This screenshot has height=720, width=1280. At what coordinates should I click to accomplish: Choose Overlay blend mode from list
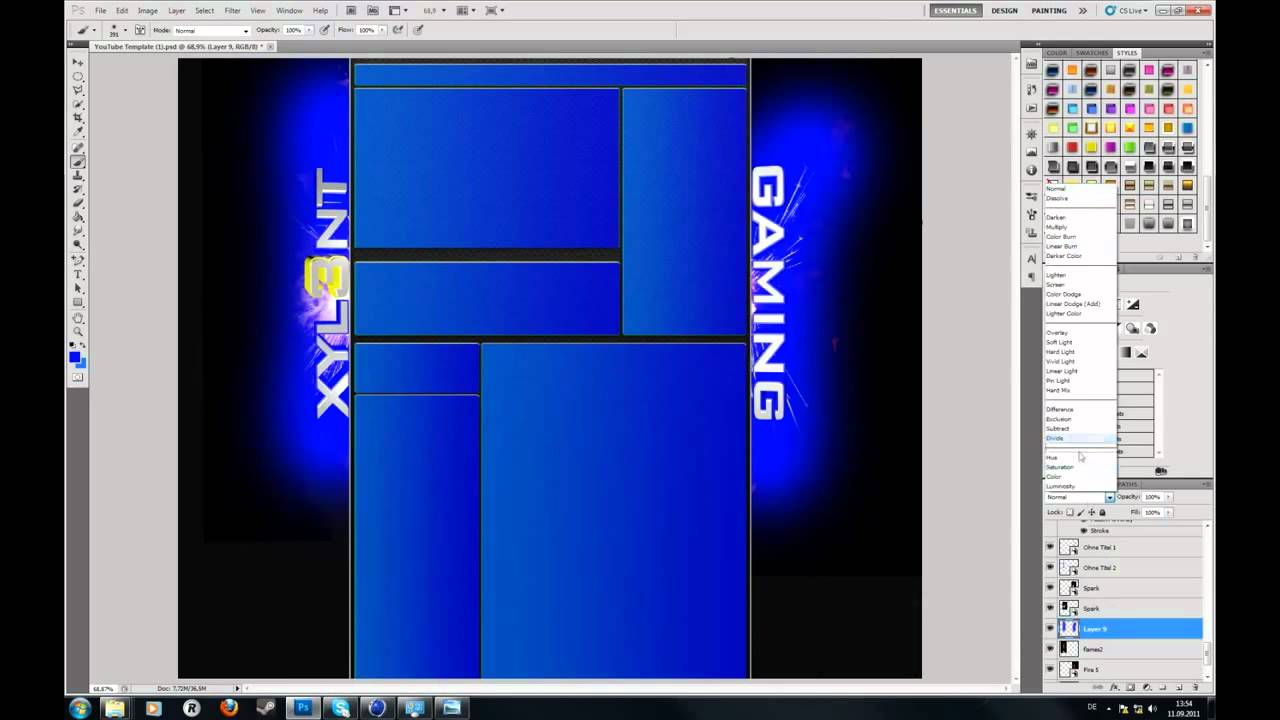(x=1057, y=332)
